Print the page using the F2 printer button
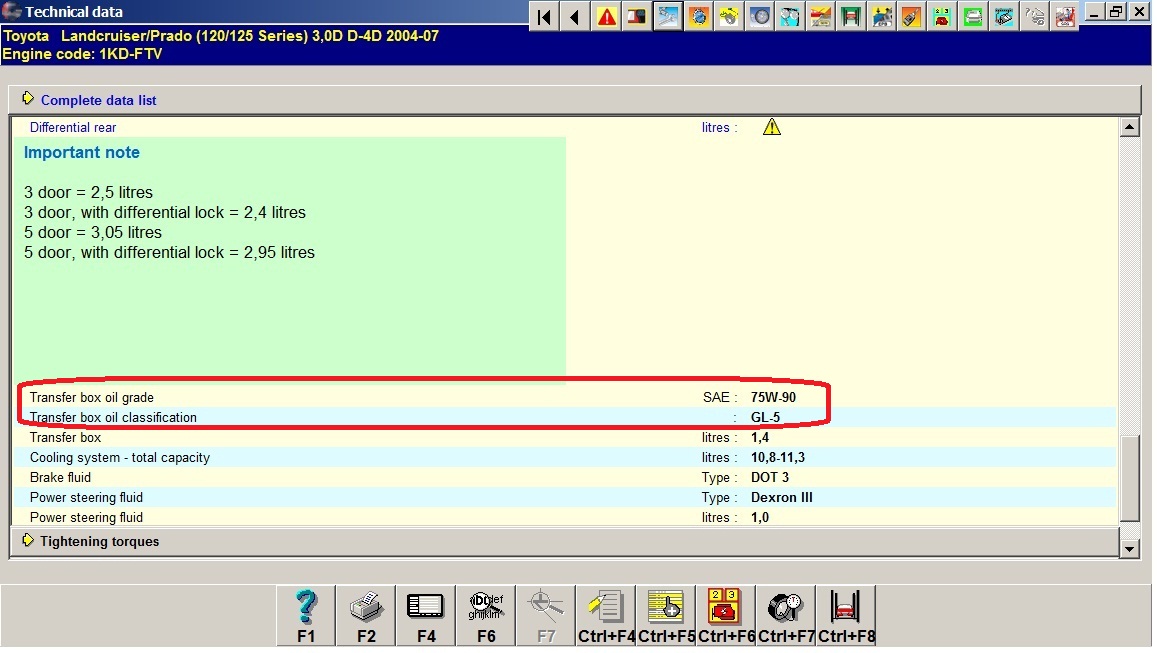The image size is (1157, 653). pyautogui.click(x=366, y=614)
